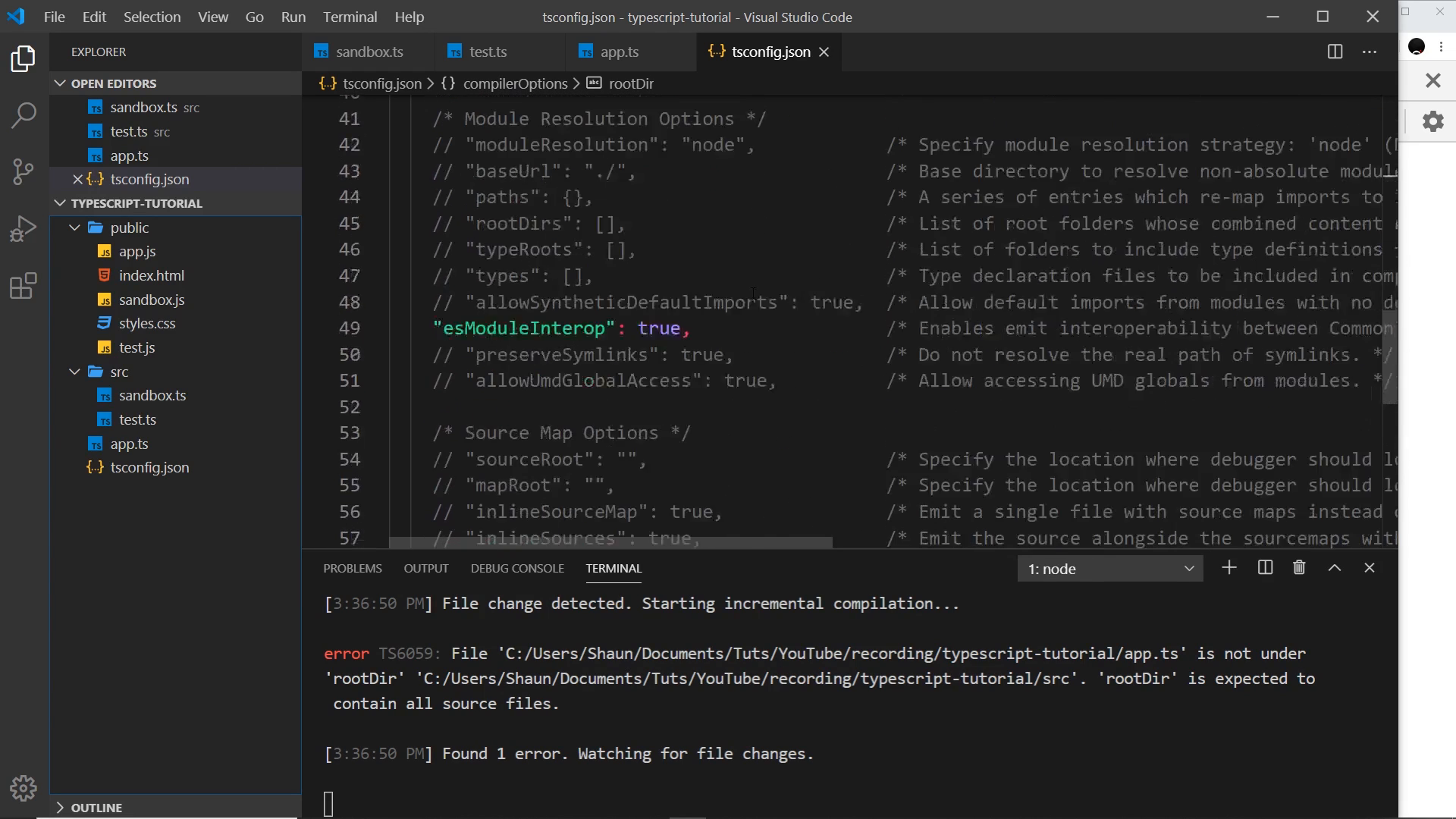Maximize the terminal panel size

click(1335, 568)
